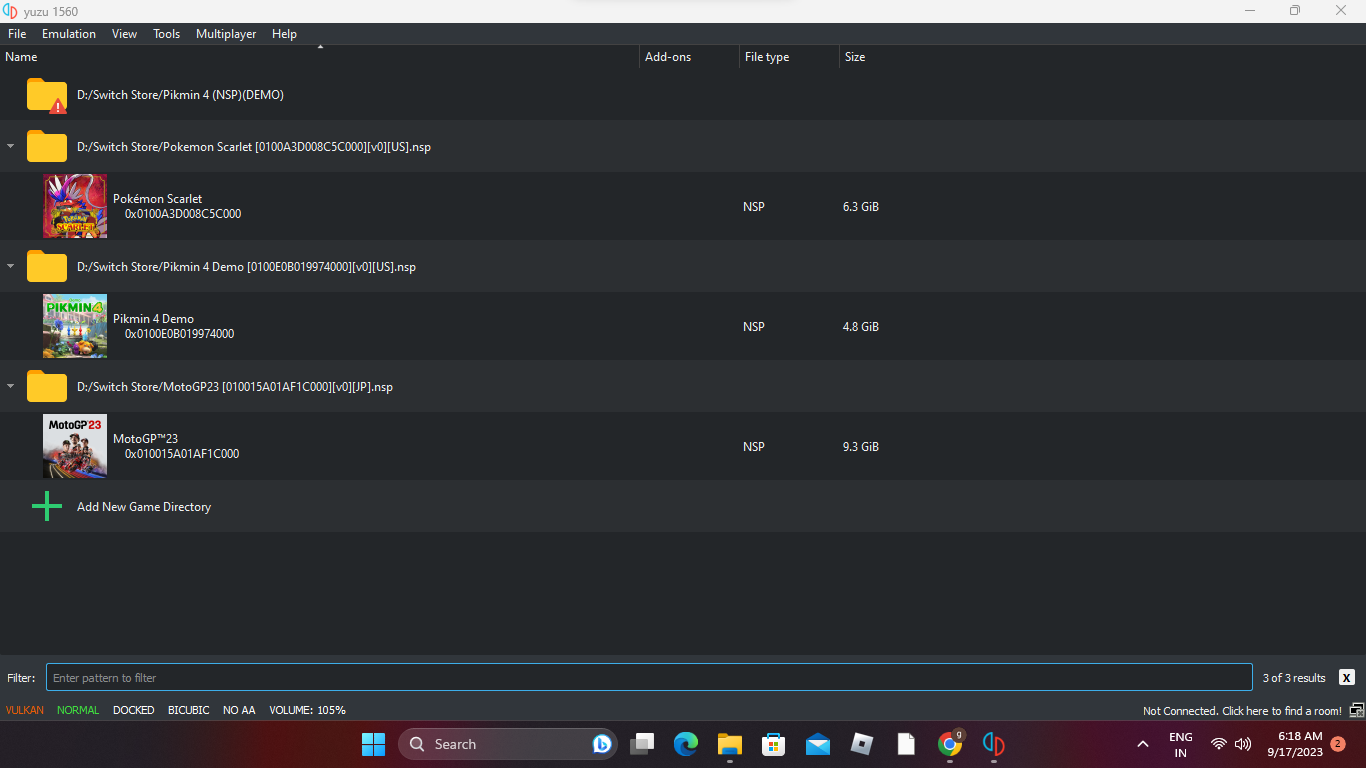The image size is (1366, 768).
Task: Clear the filter with the X button
Action: [1347, 677]
